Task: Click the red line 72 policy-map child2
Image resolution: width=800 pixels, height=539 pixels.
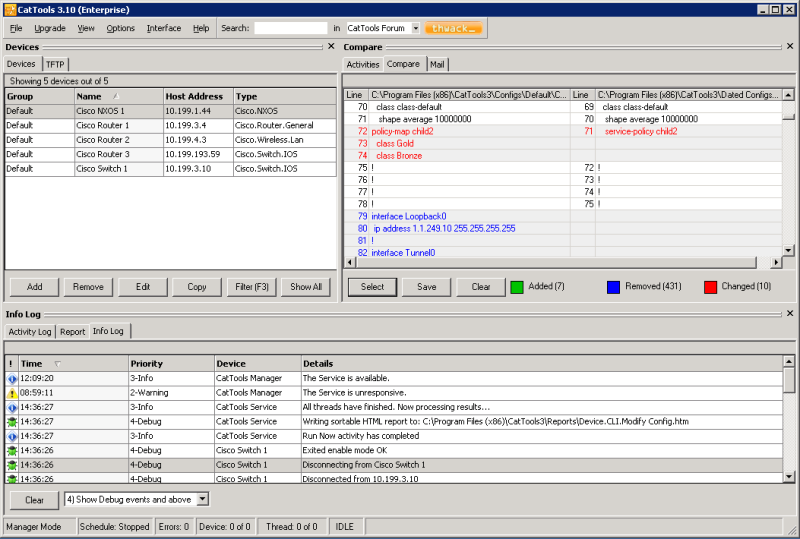Action: click(402, 131)
